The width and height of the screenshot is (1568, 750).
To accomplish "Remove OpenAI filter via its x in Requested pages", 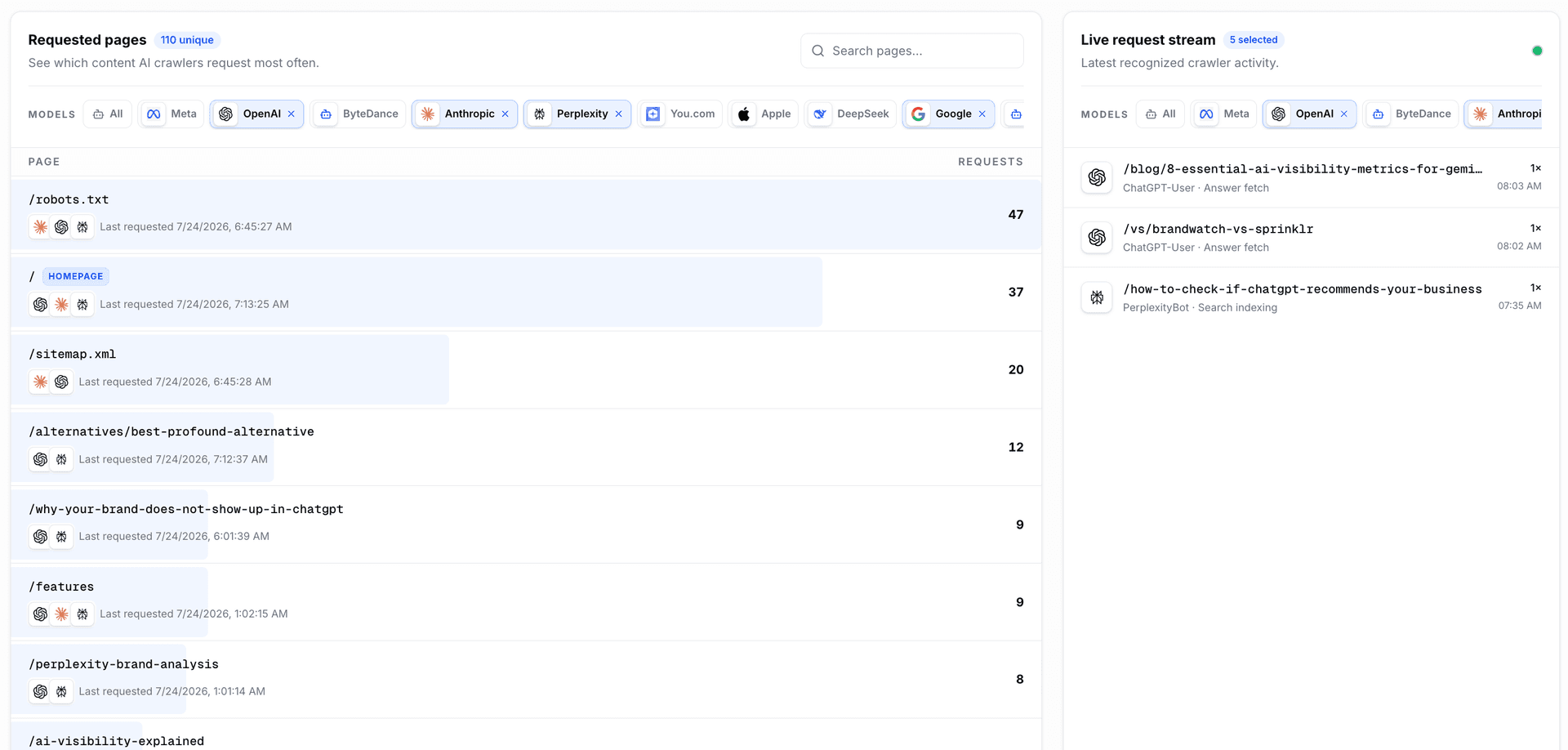I will pyautogui.click(x=292, y=114).
